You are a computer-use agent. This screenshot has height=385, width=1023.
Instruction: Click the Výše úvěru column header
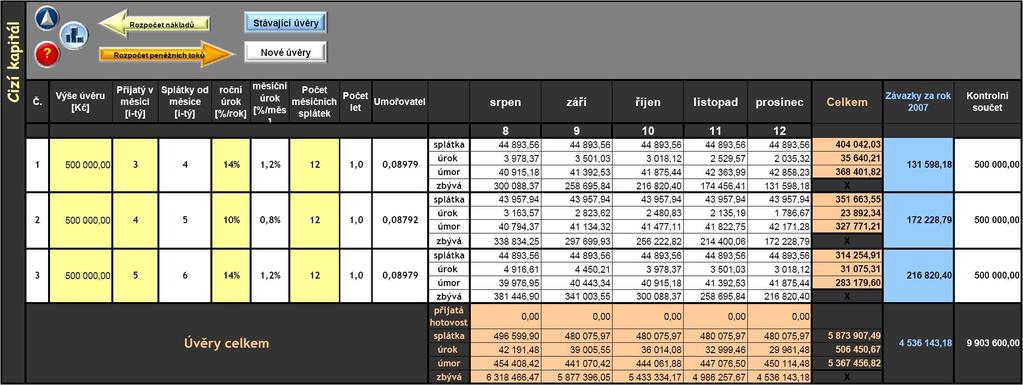80,102
